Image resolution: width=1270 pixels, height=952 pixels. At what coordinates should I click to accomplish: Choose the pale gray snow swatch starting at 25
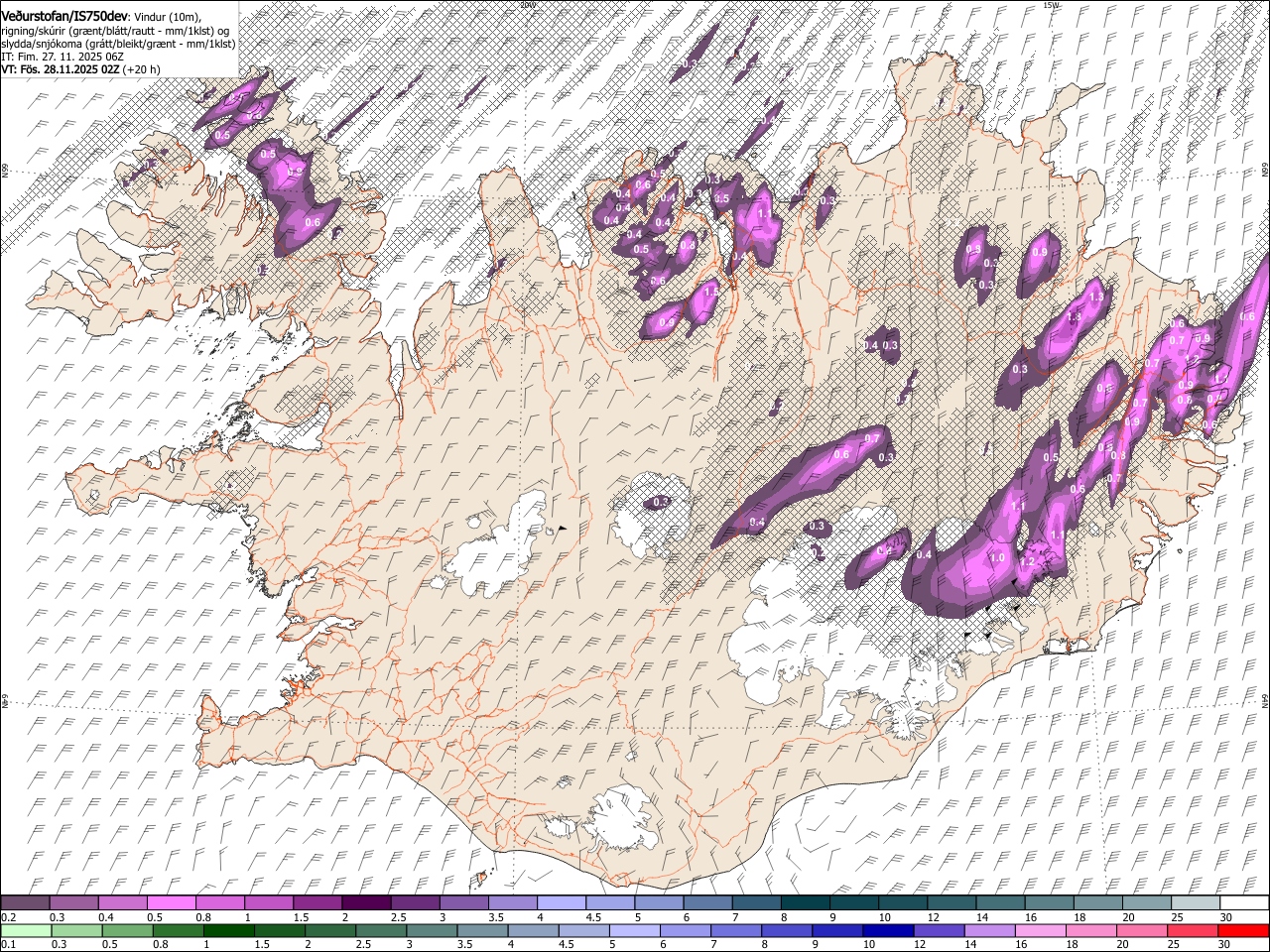click(1196, 903)
